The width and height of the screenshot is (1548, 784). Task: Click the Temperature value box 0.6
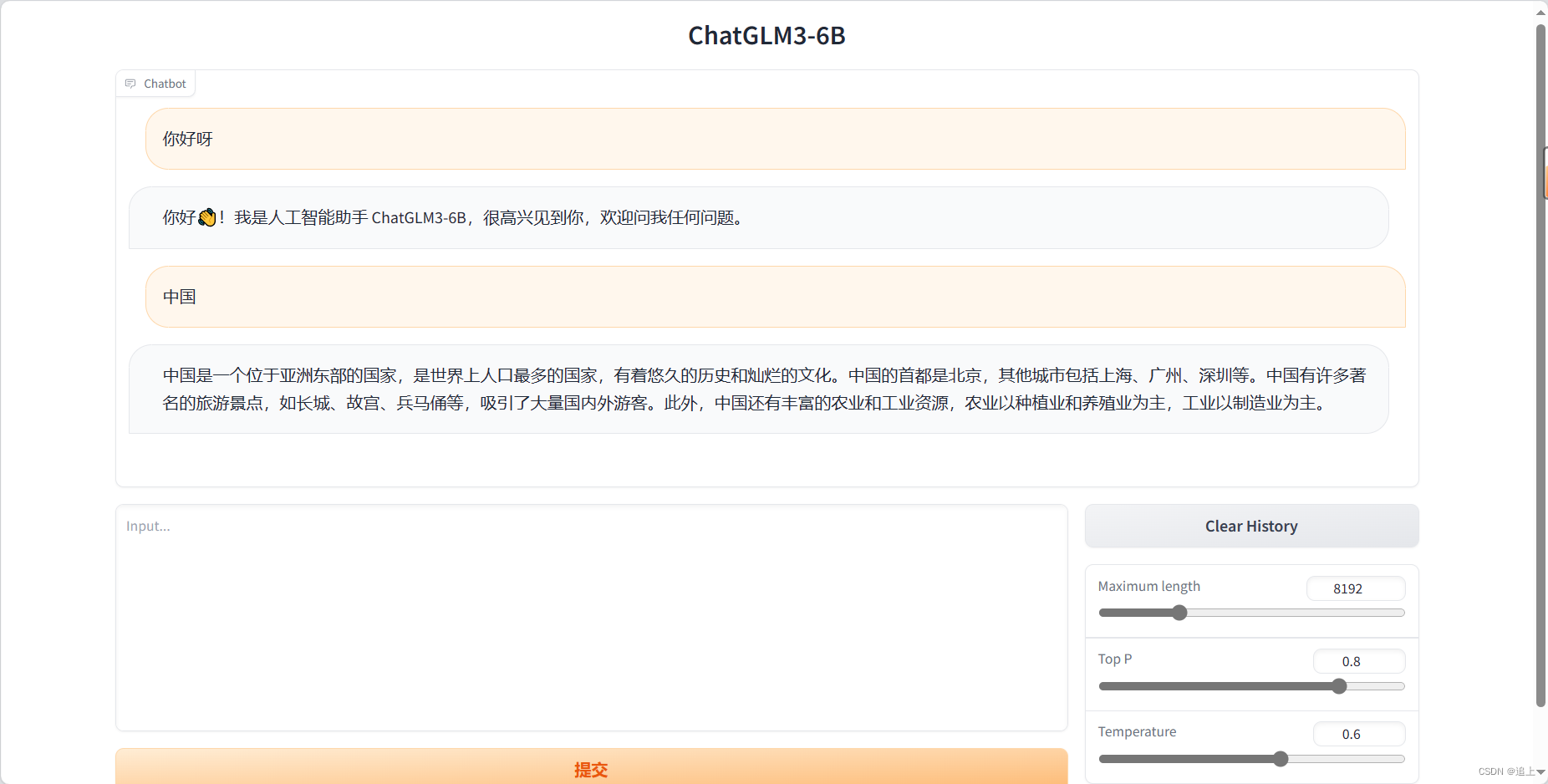point(1359,734)
